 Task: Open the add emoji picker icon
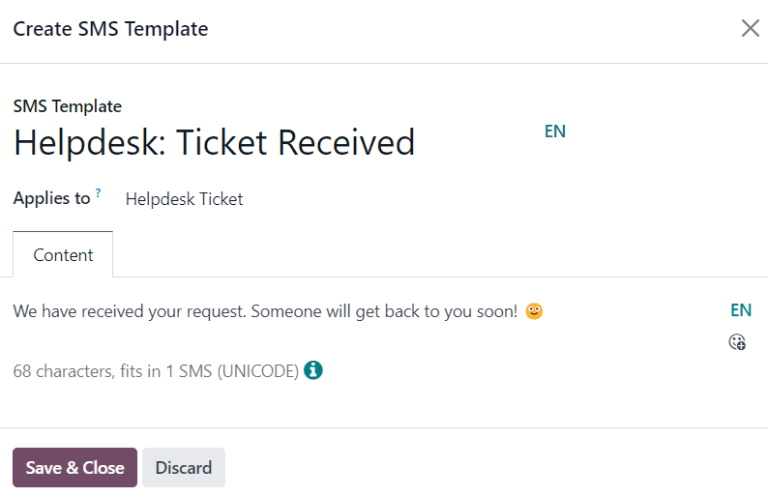738,342
